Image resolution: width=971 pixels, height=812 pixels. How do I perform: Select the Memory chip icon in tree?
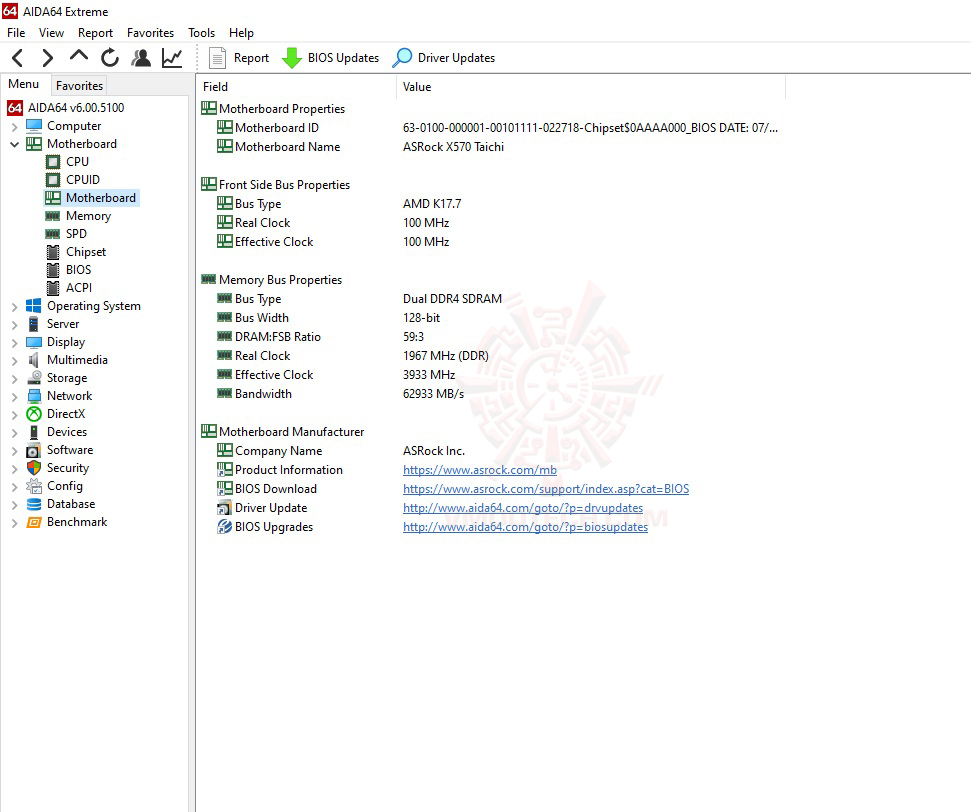click(53, 216)
